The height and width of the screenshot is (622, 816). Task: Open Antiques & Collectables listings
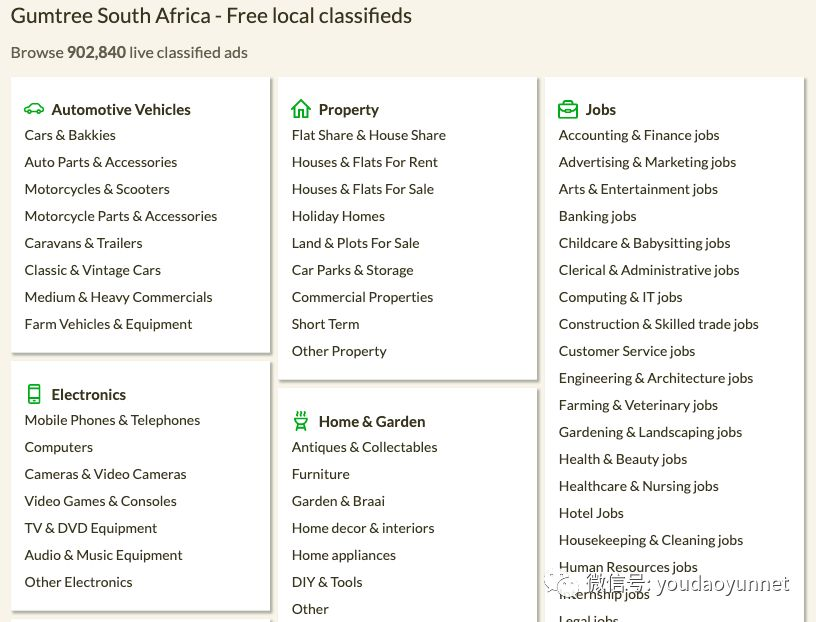364,447
